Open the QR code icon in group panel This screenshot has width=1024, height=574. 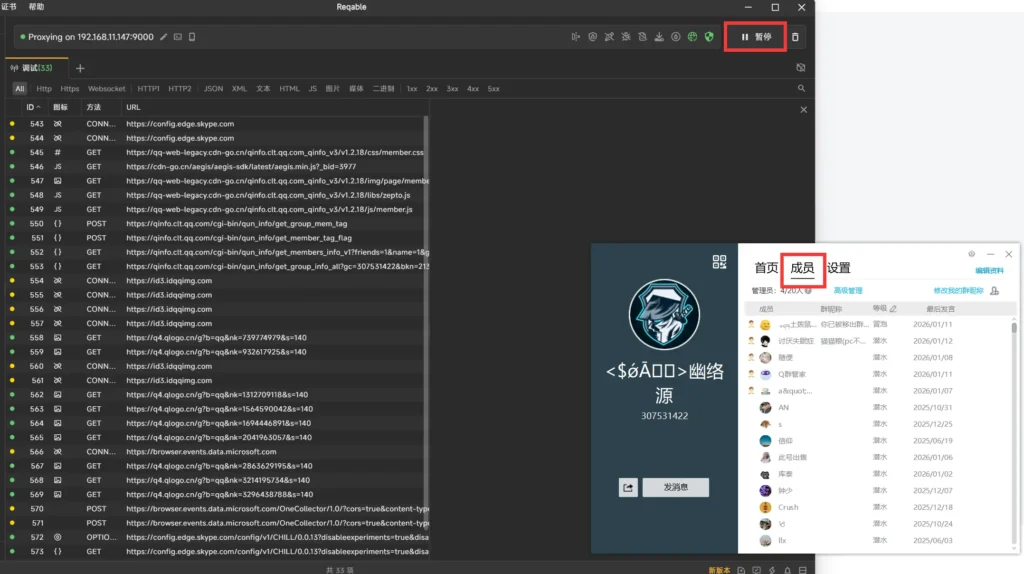pos(719,262)
